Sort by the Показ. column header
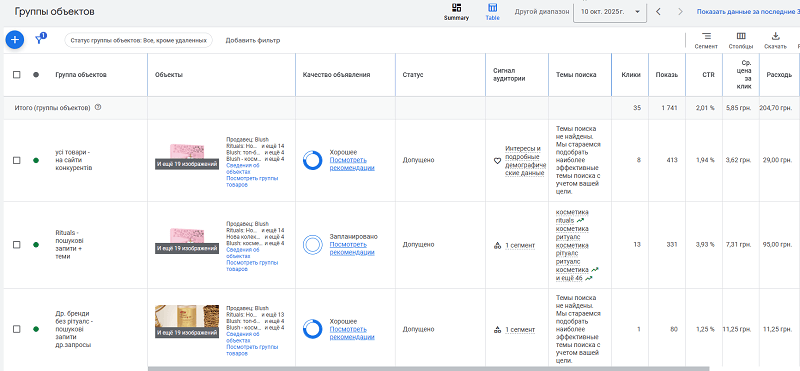The width and height of the screenshot is (800, 371). (667, 75)
